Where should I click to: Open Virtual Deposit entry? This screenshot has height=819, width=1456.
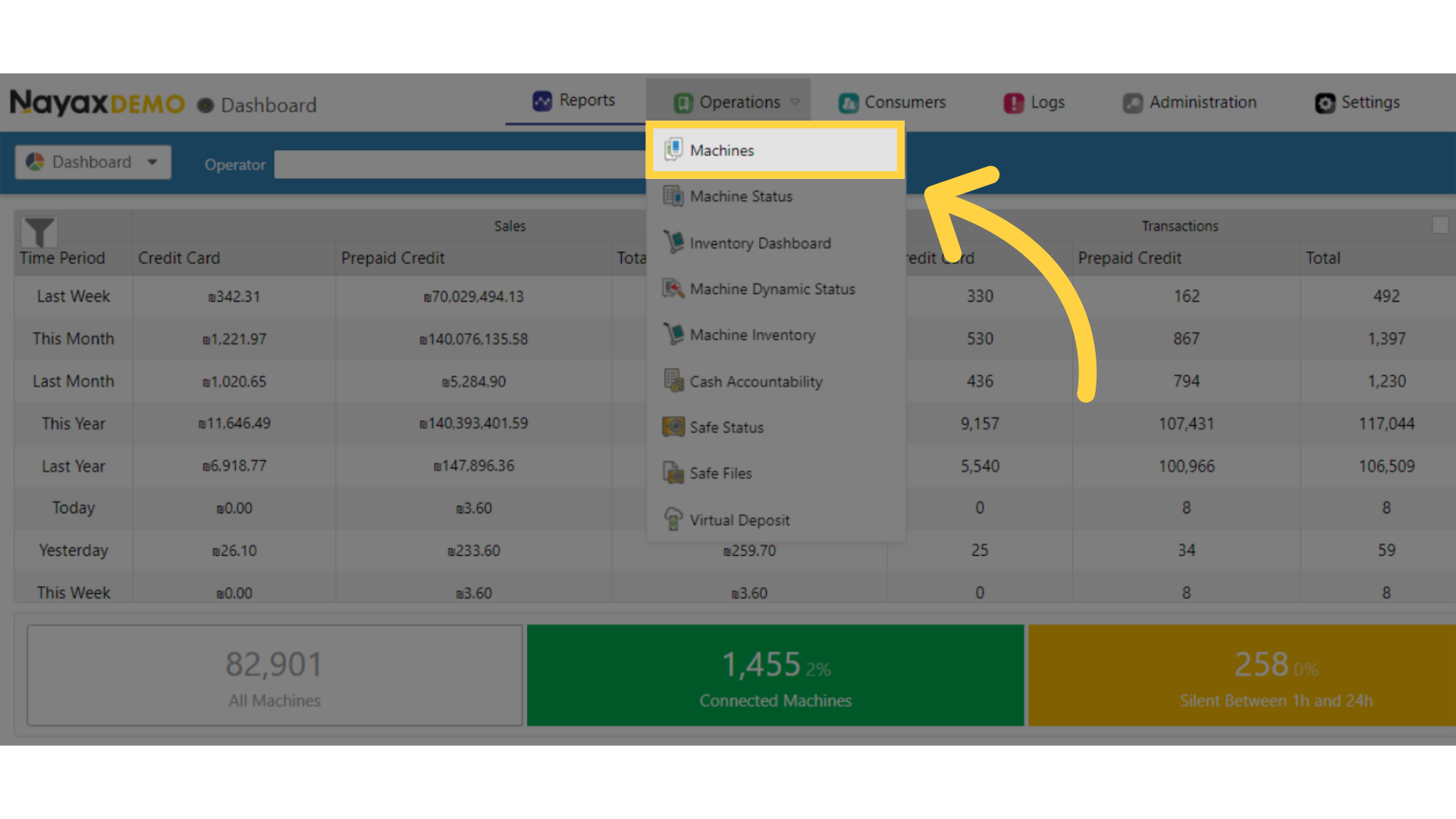[775, 519]
